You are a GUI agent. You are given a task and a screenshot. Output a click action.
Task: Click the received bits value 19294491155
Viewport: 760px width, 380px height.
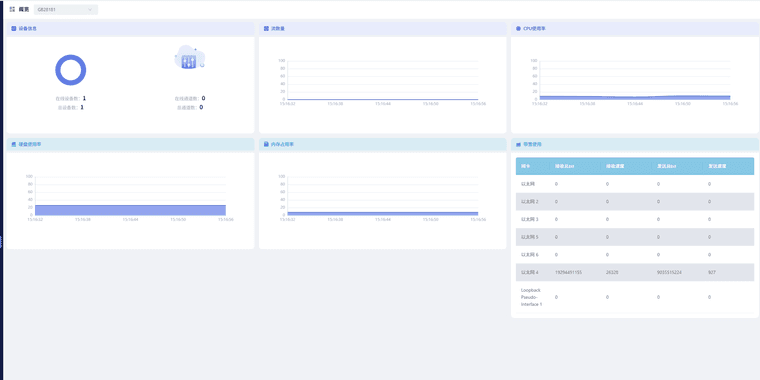point(569,272)
